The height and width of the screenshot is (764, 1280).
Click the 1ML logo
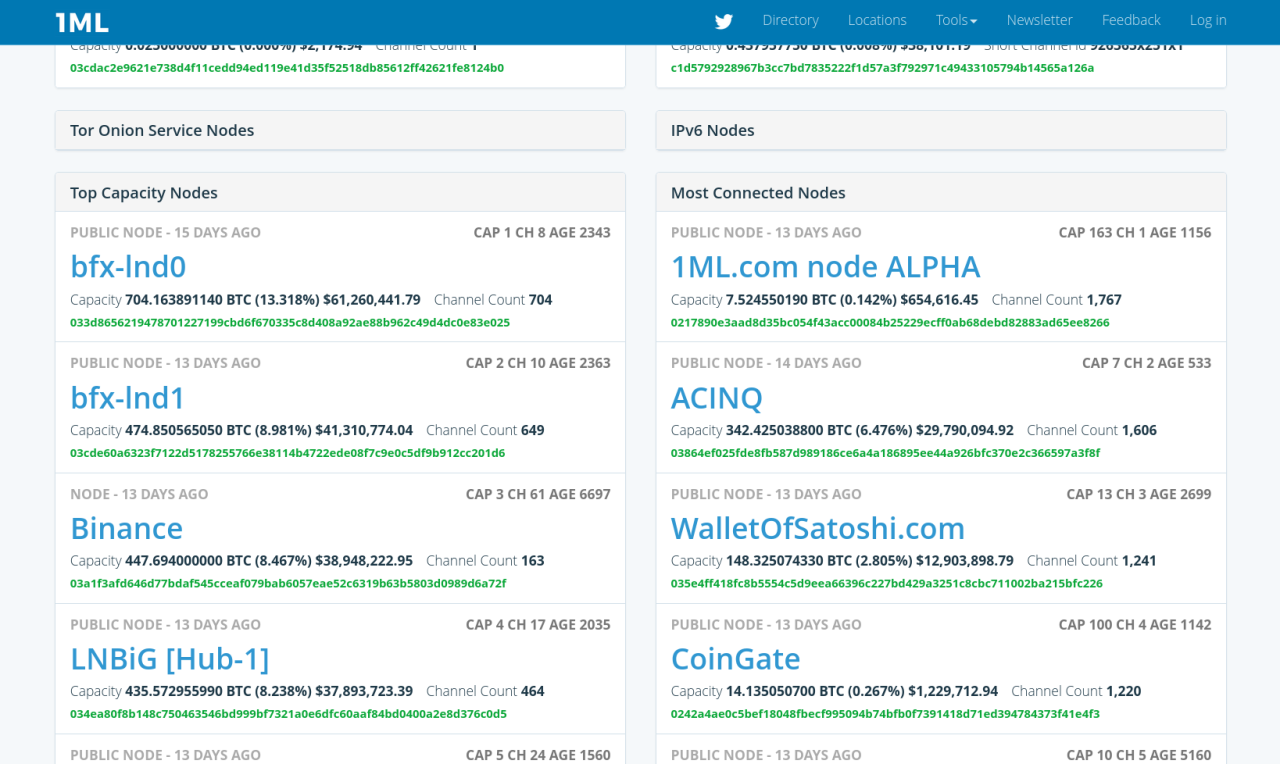82,22
